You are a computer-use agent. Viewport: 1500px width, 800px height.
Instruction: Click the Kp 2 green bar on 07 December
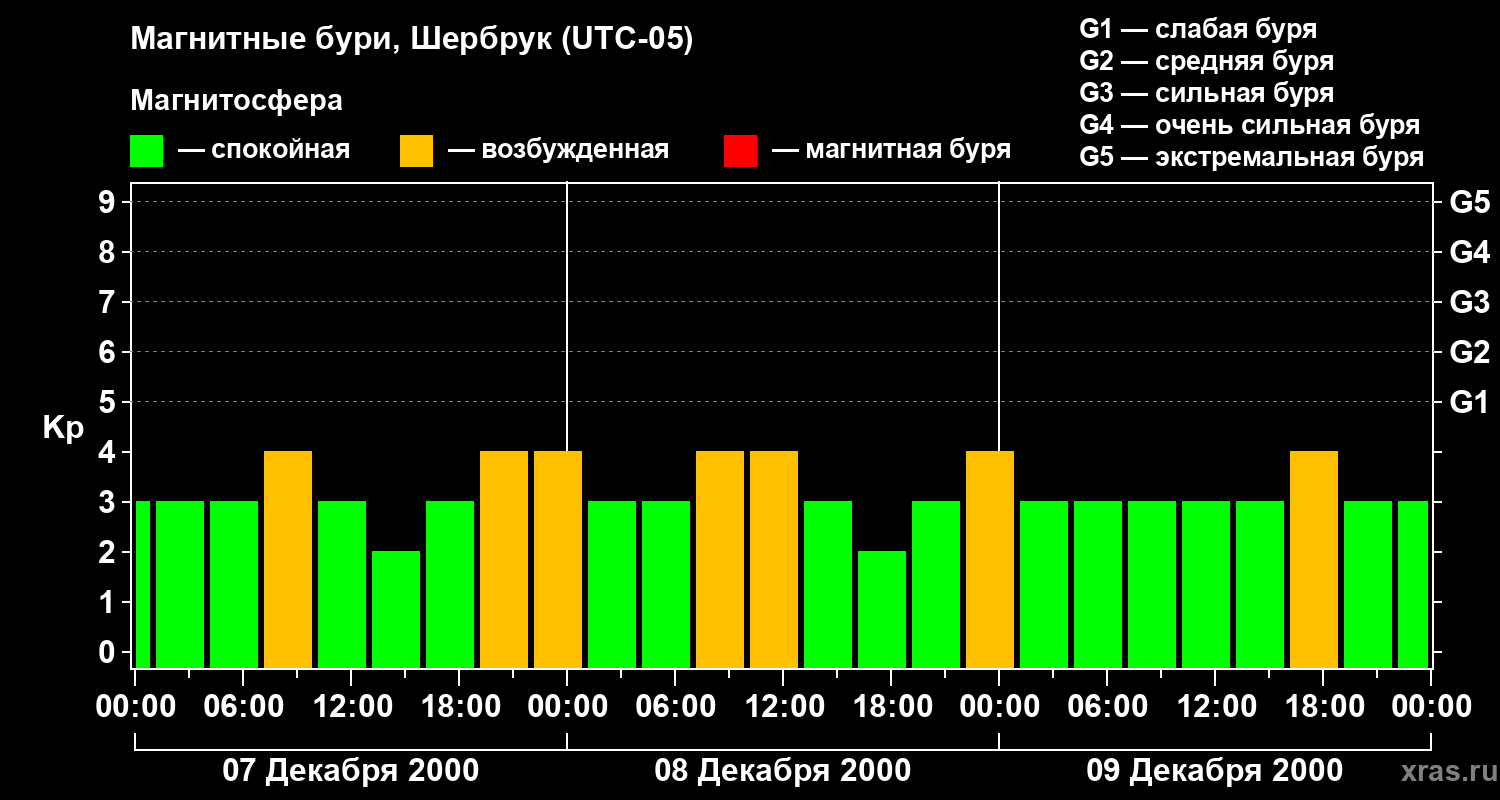396,609
